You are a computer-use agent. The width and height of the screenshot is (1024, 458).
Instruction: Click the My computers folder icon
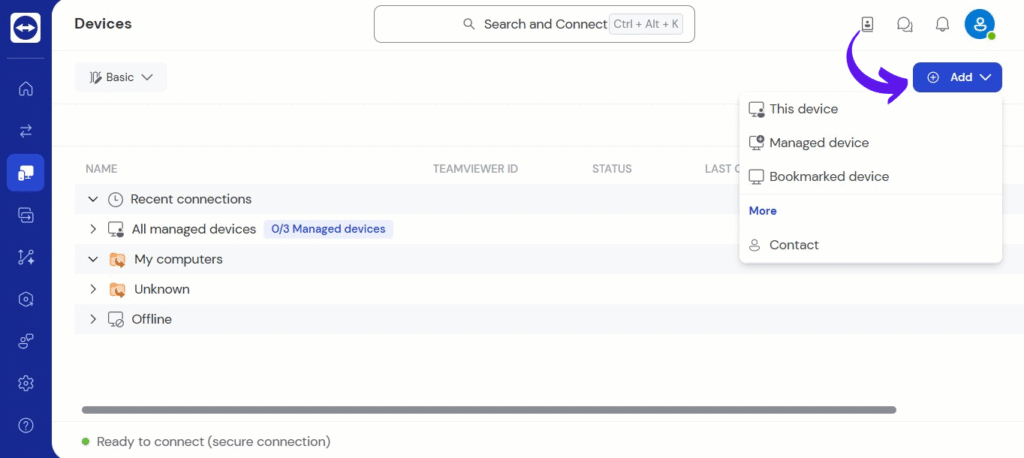pyautogui.click(x=117, y=259)
